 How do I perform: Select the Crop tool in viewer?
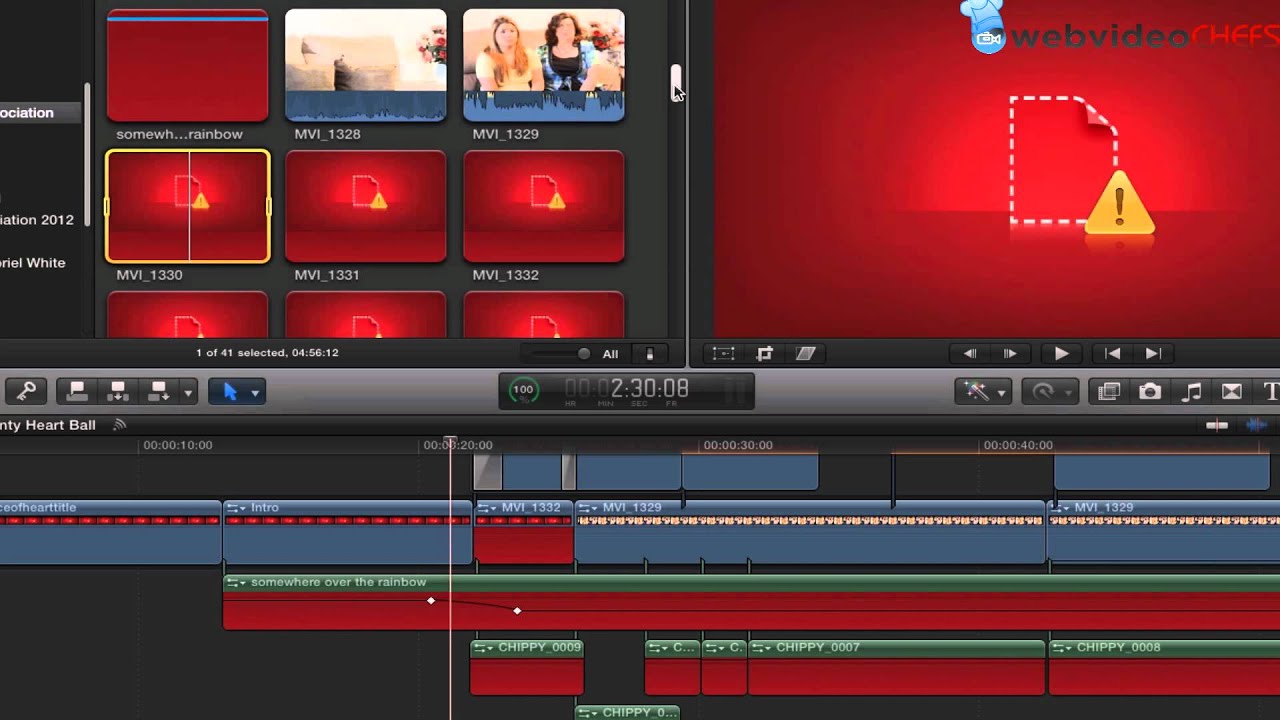tap(765, 353)
